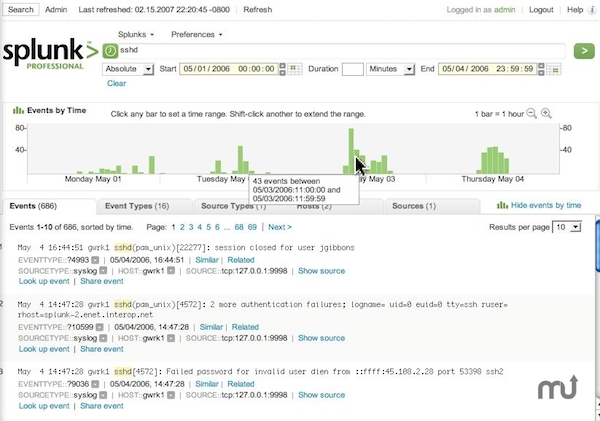Click inside the sshd search field
The width and height of the screenshot is (600, 421).
click(x=341, y=51)
